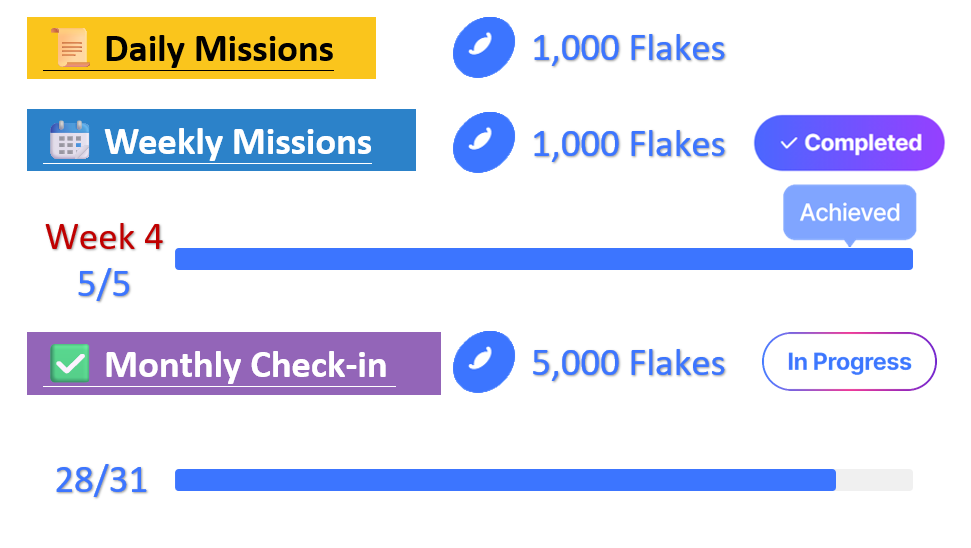The image size is (971, 548).
Task: Click the 5/5 weekly progress count
Action: point(104,285)
